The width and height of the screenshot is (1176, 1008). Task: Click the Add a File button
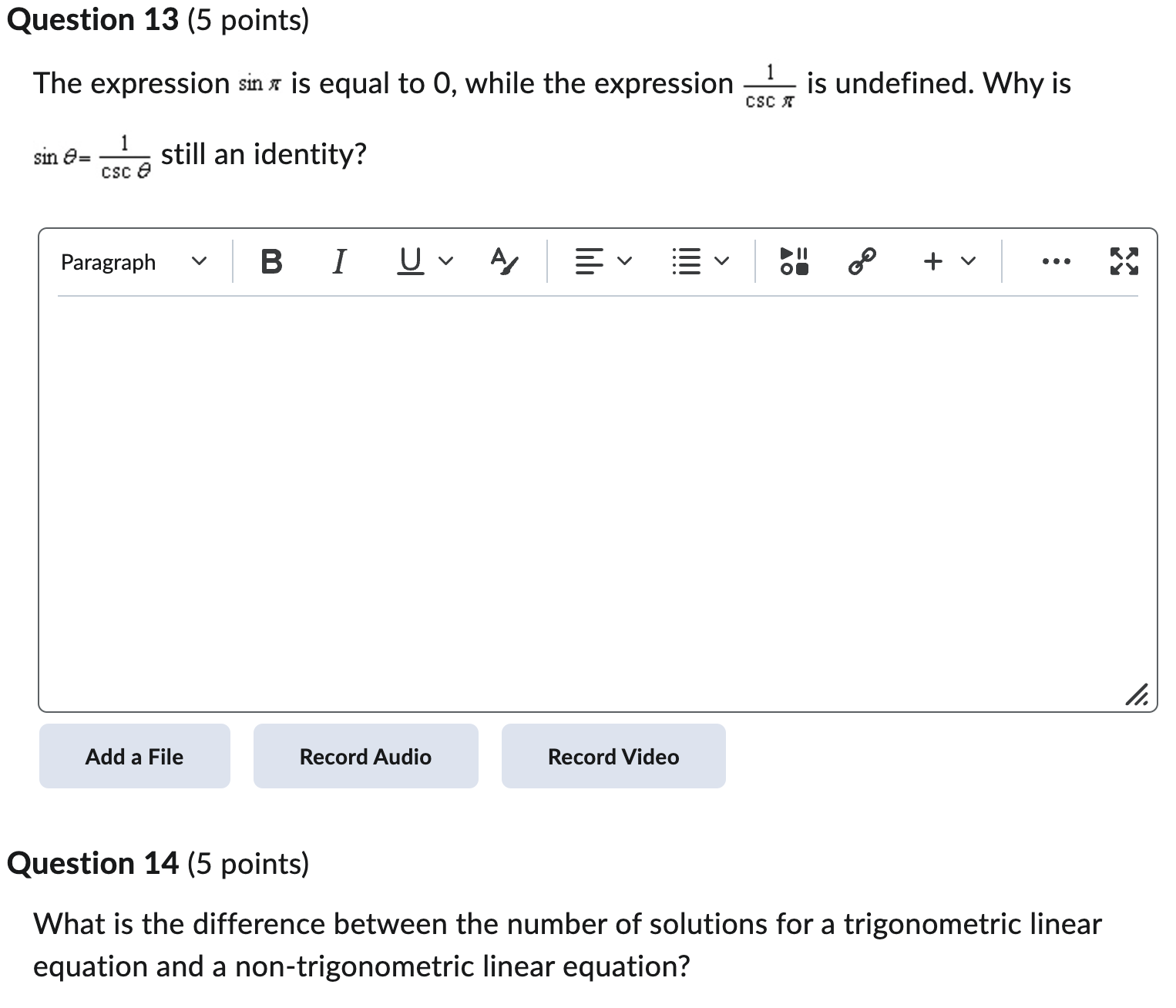[x=133, y=756]
